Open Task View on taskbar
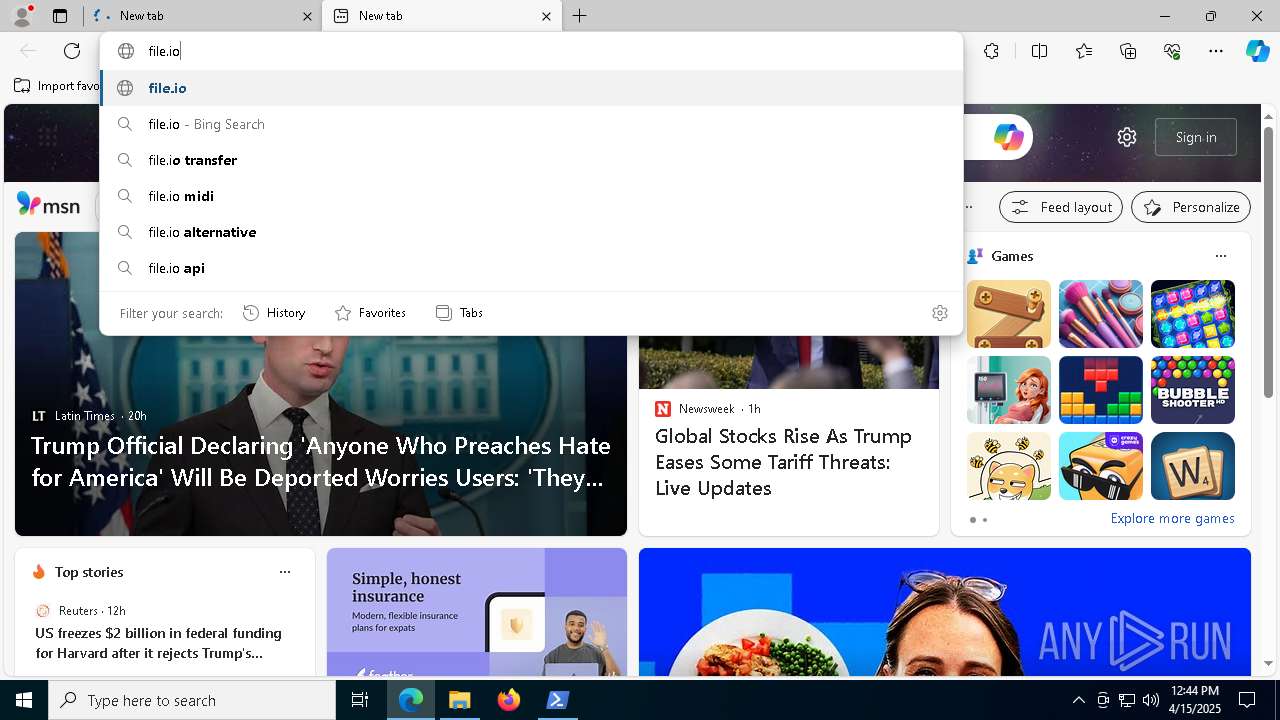This screenshot has width=1280, height=720. click(360, 700)
